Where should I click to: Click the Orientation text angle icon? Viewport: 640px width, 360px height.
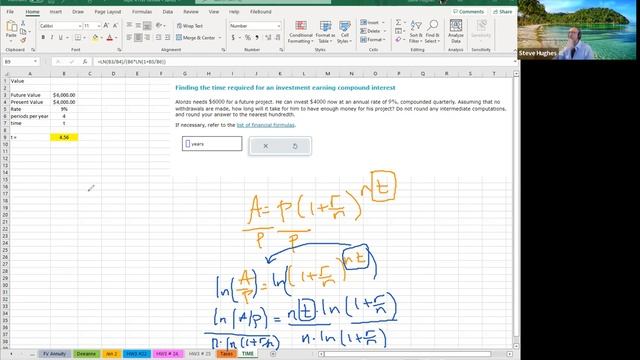pos(159,25)
